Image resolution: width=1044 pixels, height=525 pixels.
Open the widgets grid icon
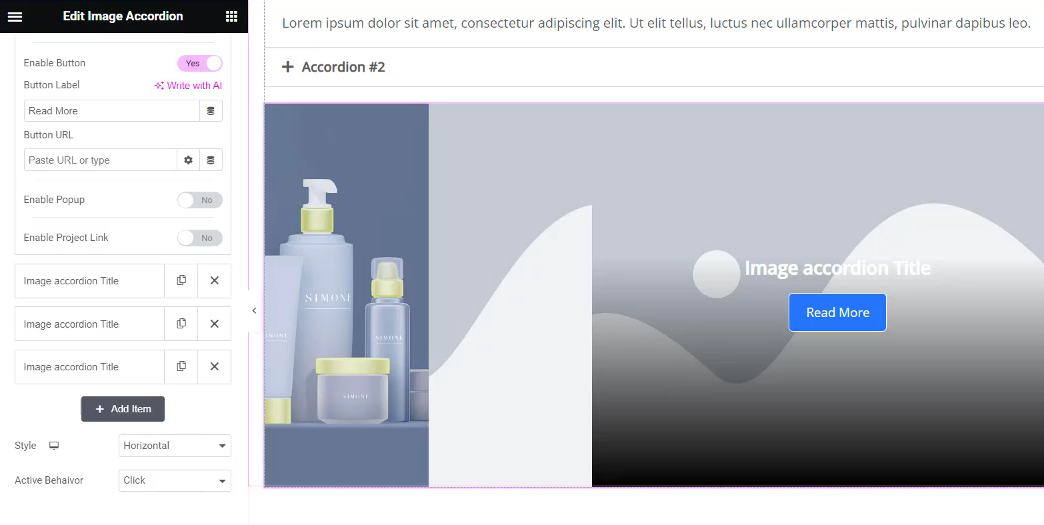point(231,17)
